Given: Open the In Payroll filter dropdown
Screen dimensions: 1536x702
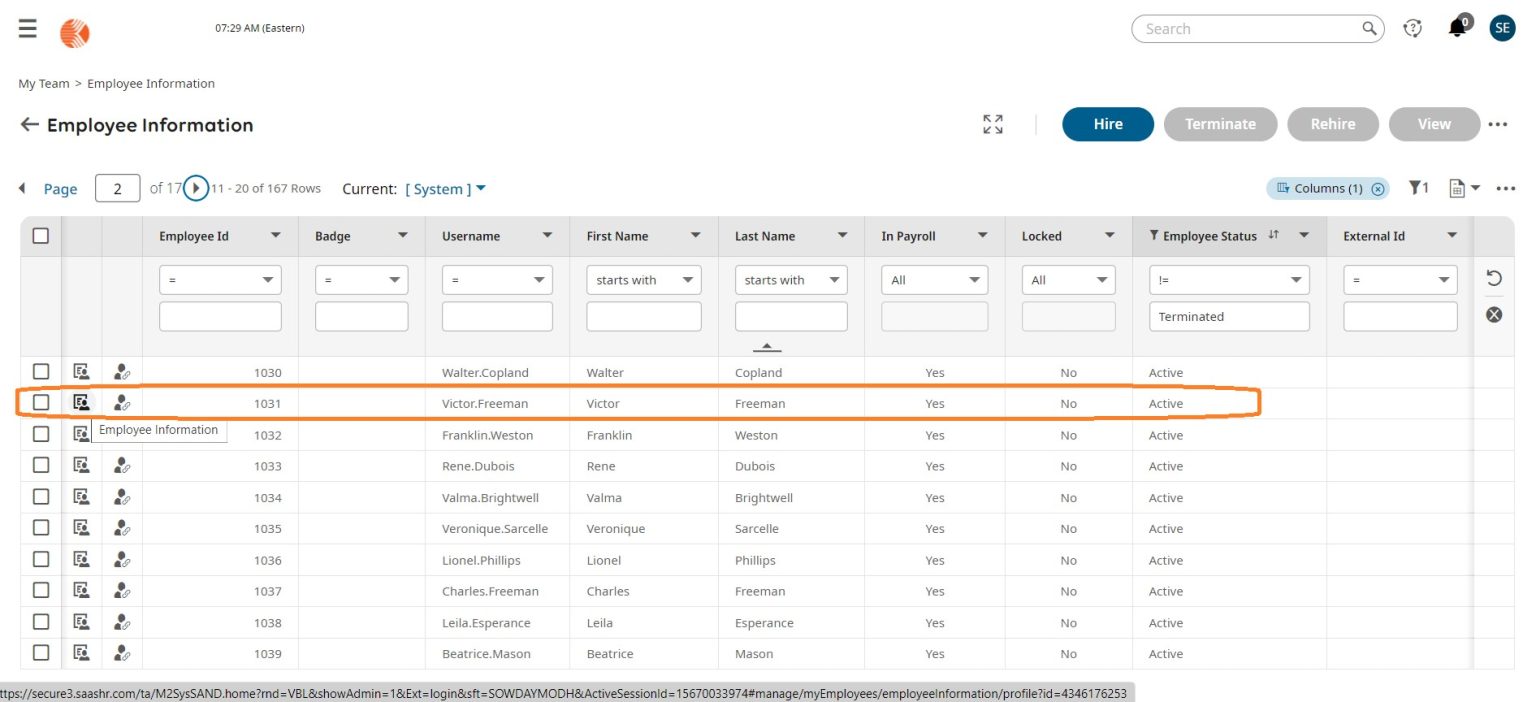Looking at the screenshot, I should click(933, 280).
